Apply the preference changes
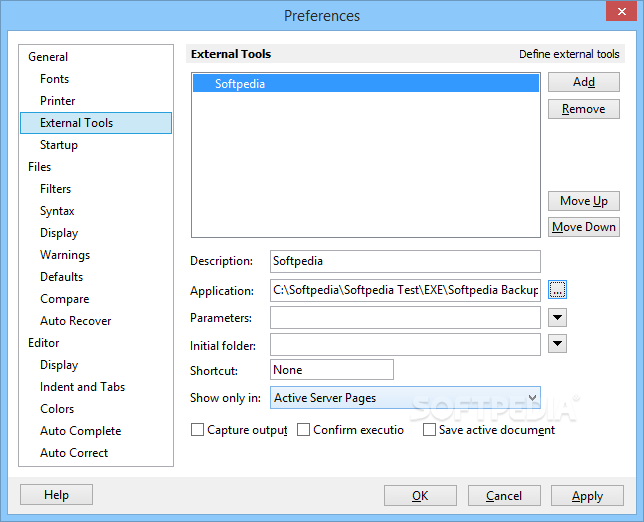644x522 pixels. [x=587, y=496]
